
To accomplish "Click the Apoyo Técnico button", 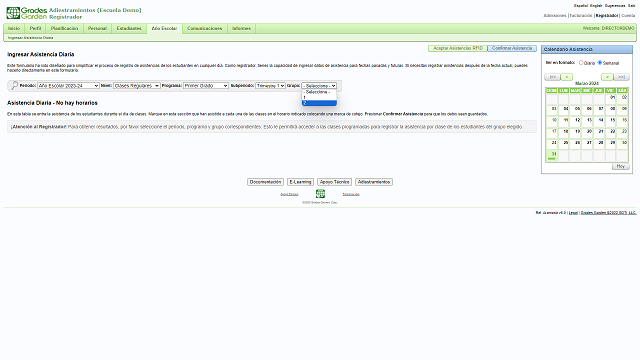I will [334, 182].
